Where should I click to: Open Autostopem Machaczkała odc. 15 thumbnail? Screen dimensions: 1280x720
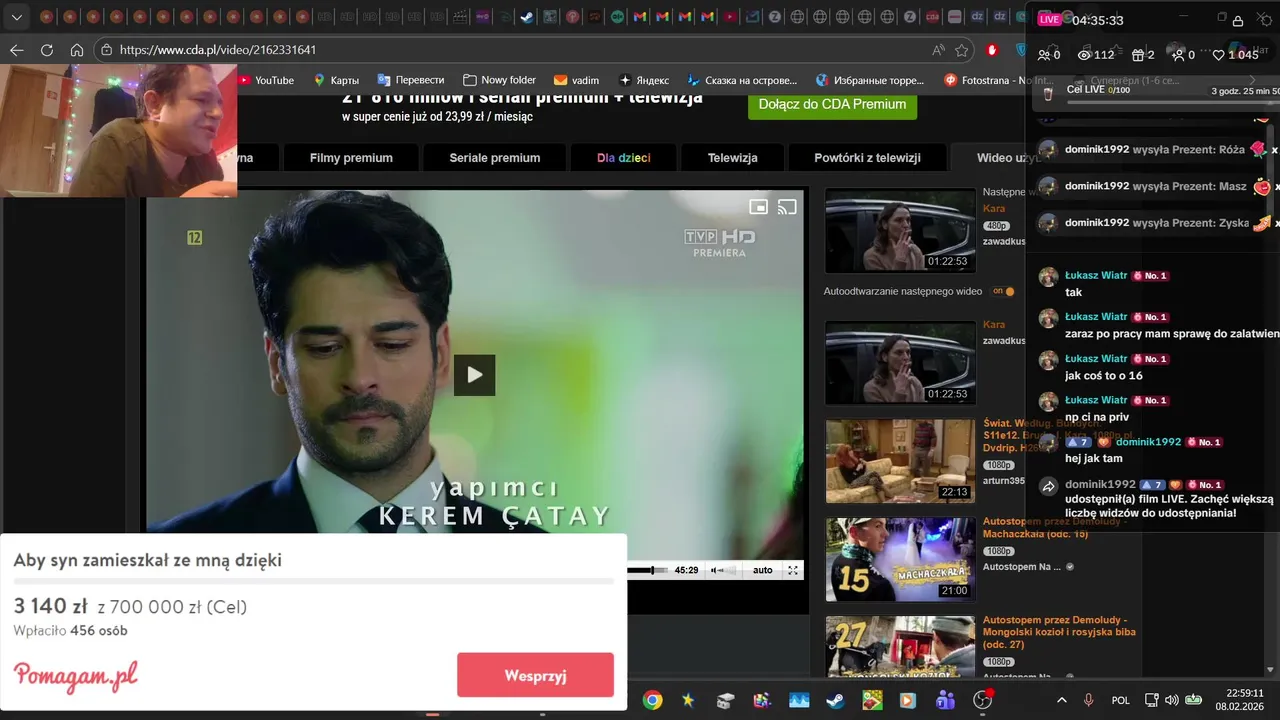coord(900,559)
